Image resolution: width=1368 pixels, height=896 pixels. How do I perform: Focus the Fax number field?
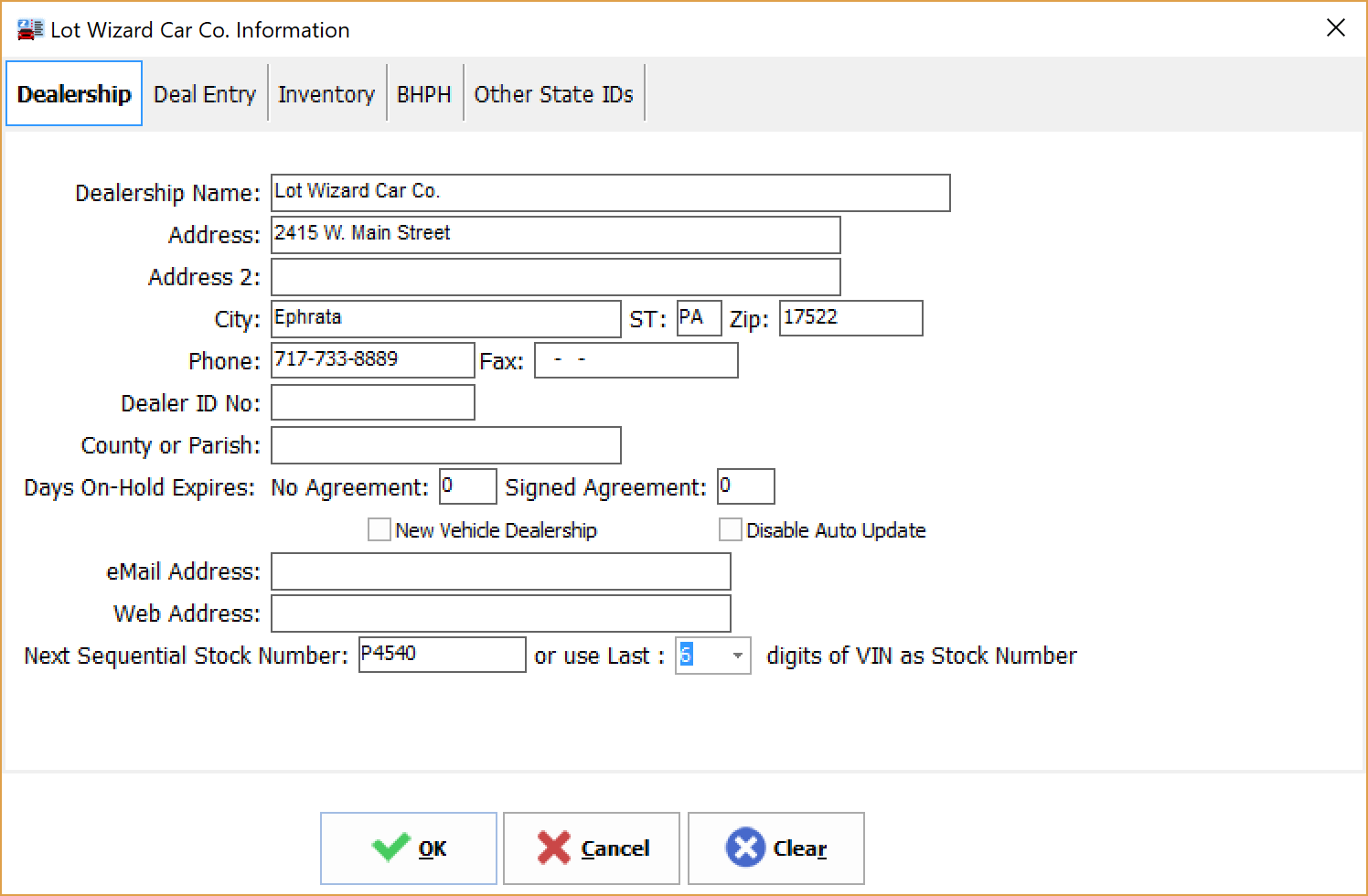(x=636, y=360)
